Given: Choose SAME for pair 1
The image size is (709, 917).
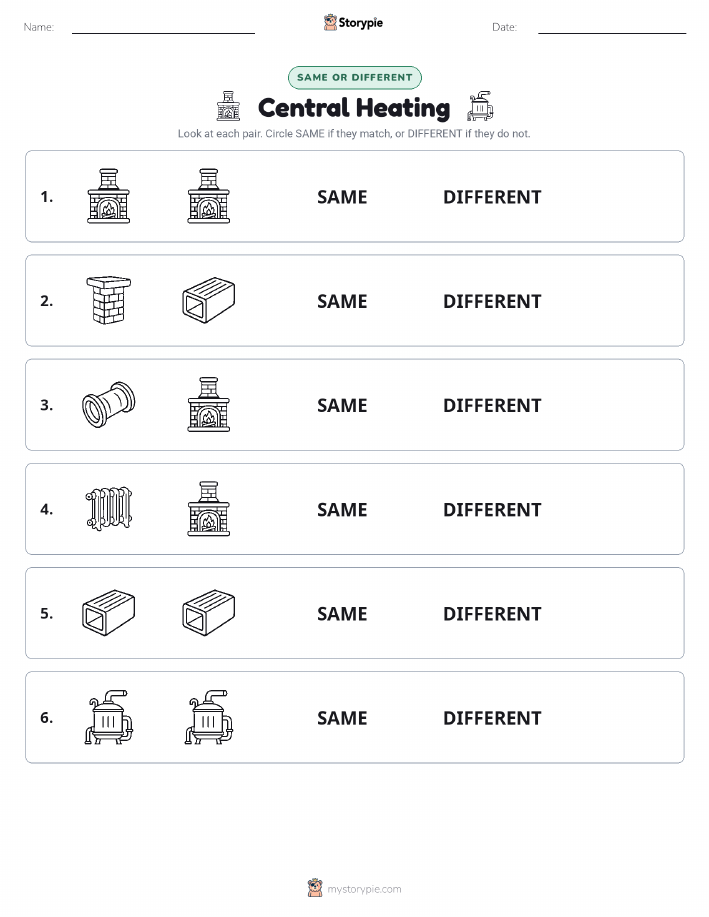Looking at the screenshot, I should [x=342, y=197].
